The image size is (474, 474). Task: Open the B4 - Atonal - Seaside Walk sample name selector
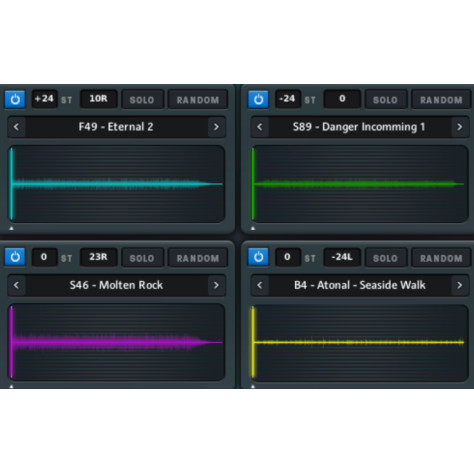point(360,285)
